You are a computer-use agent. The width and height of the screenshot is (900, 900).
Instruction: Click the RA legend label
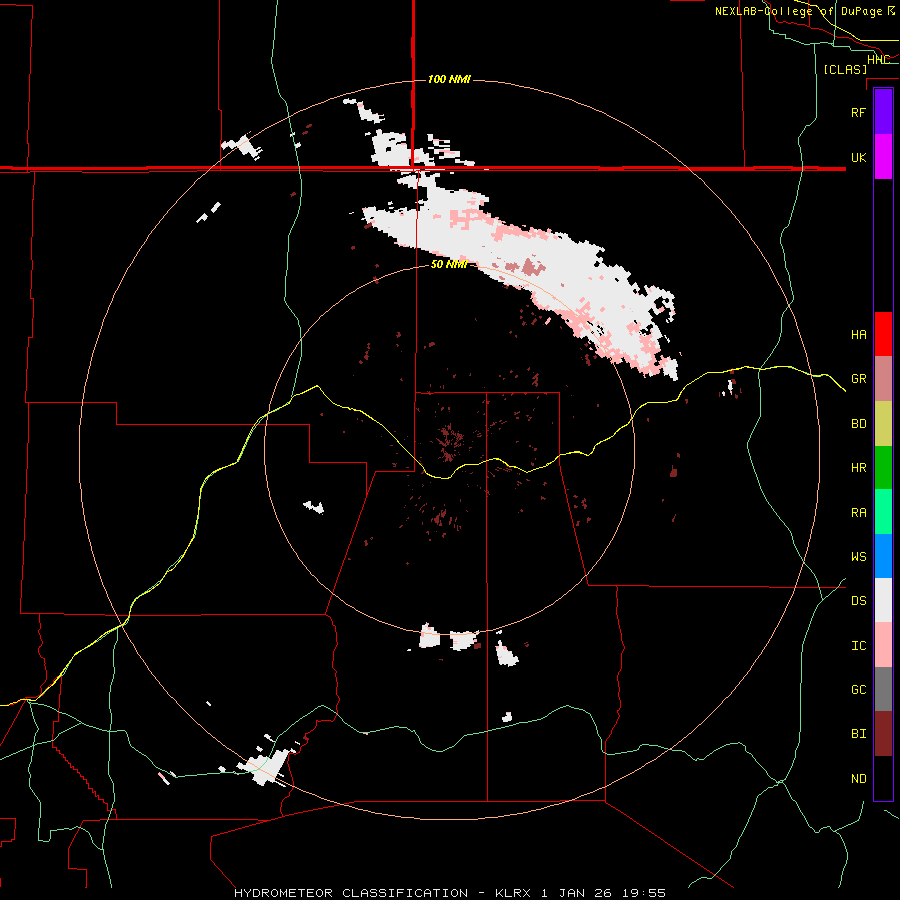858,513
